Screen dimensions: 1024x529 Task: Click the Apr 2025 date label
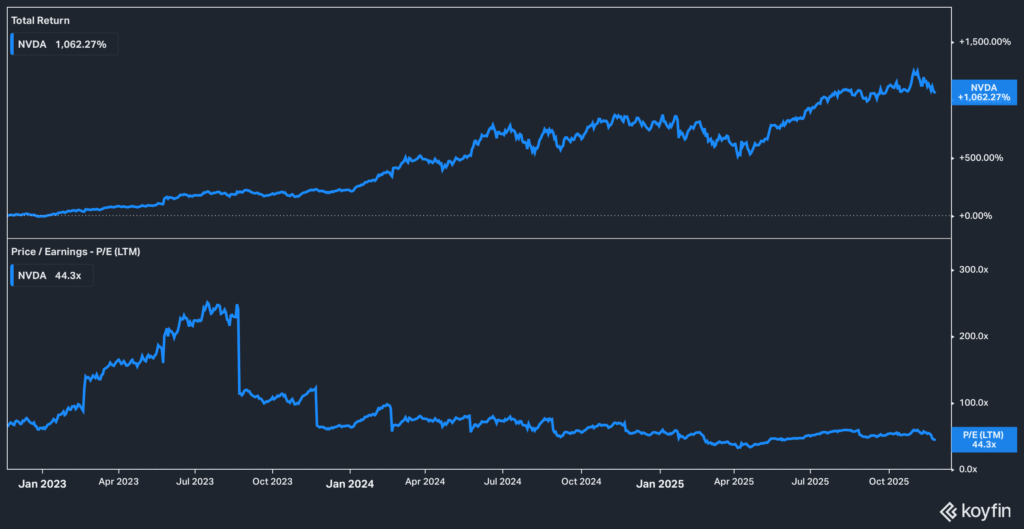click(x=734, y=484)
